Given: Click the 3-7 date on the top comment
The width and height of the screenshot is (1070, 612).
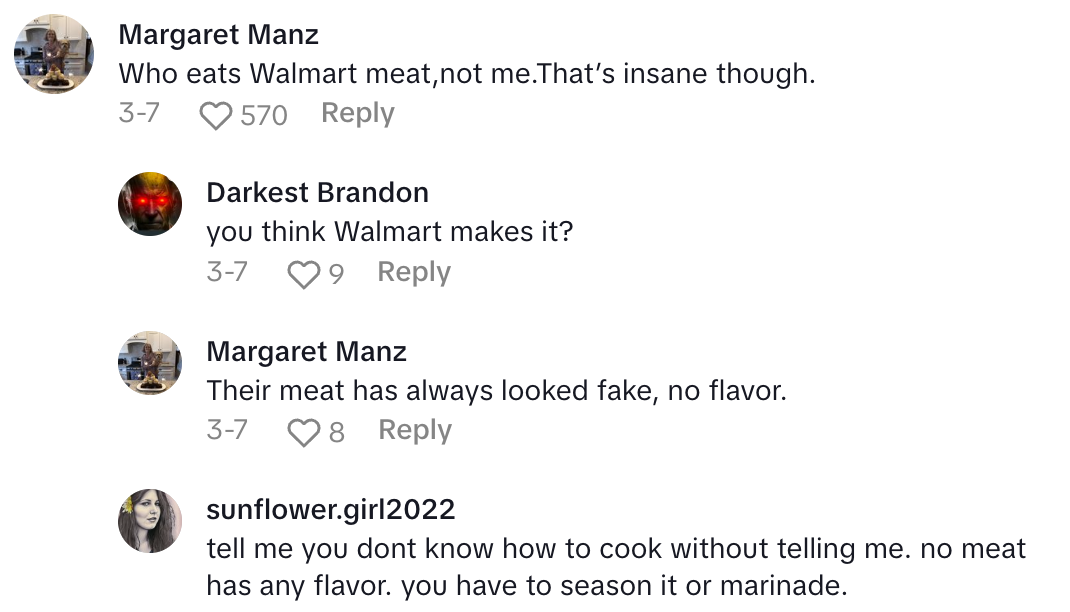Looking at the screenshot, I should [139, 114].
